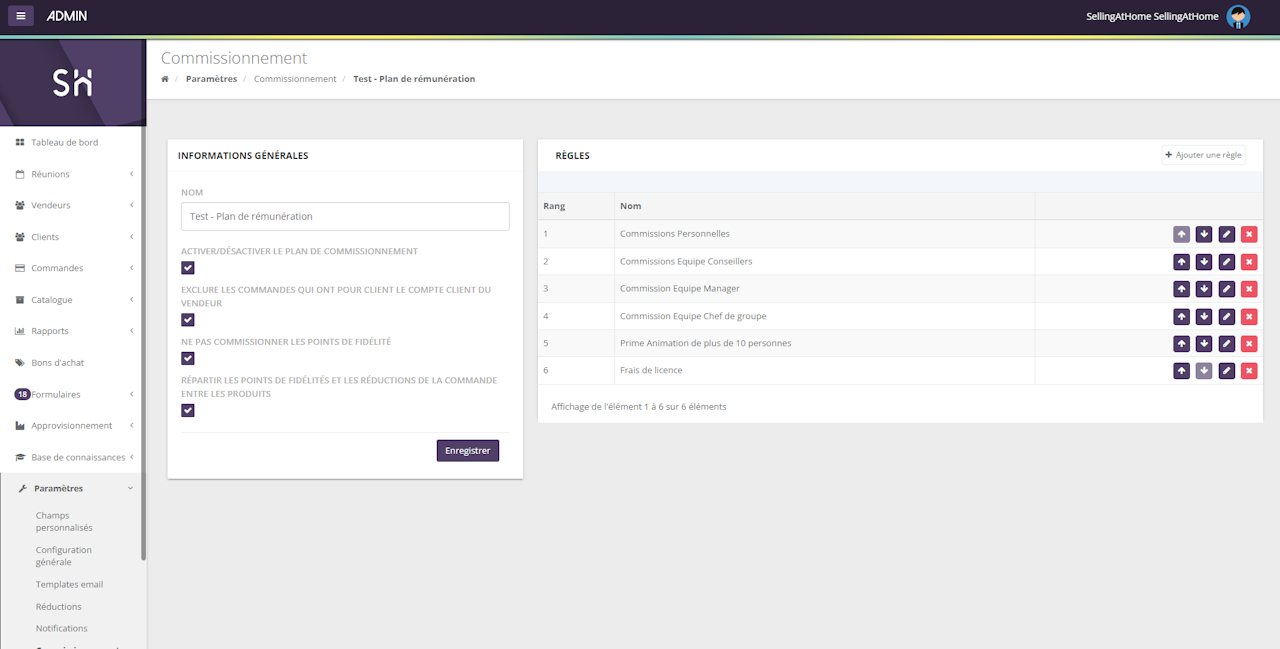Click Prime Animation de plus de 10 personnes
This screenshot has height=649, width=1280.
click(705, 343)
